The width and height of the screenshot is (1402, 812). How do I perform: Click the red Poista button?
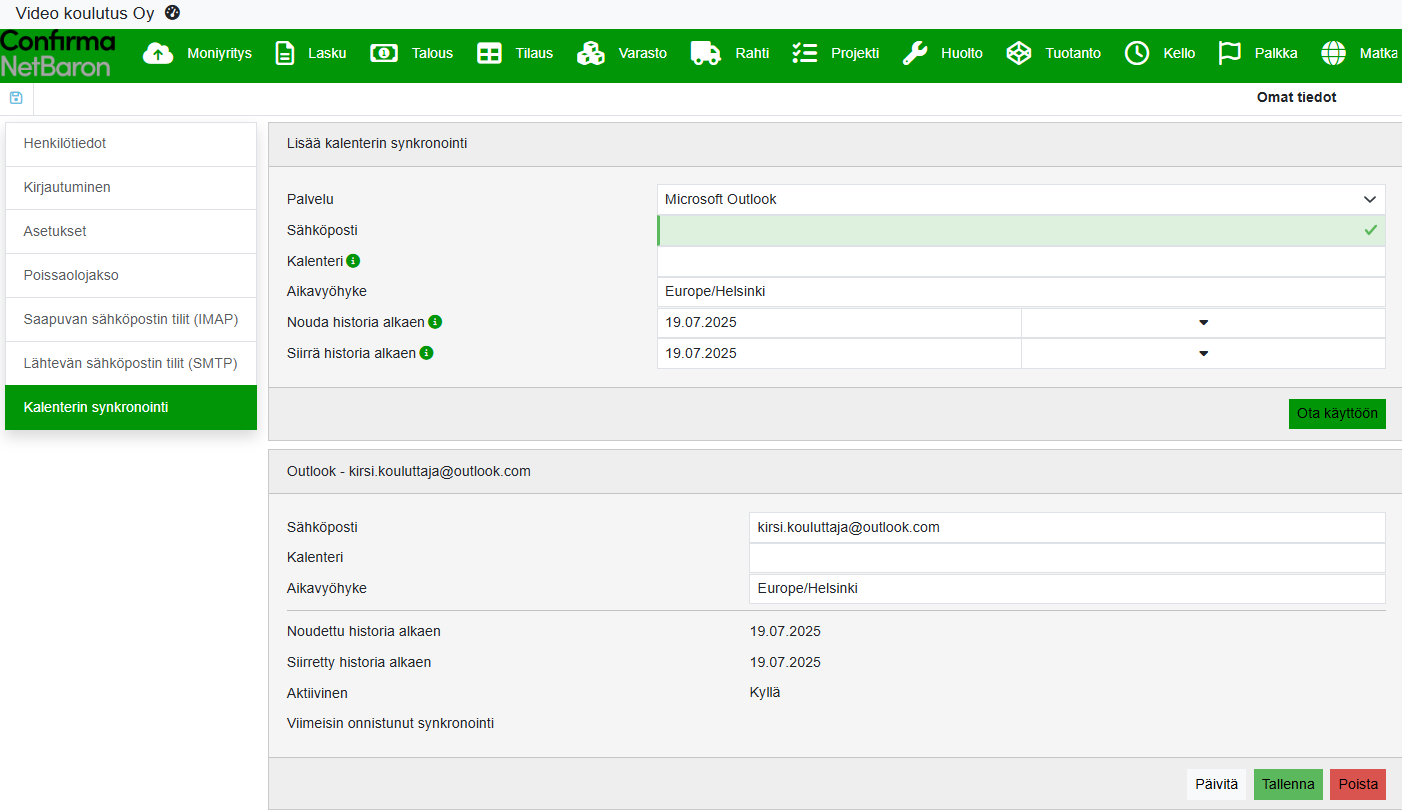[x=1357, y=785]
